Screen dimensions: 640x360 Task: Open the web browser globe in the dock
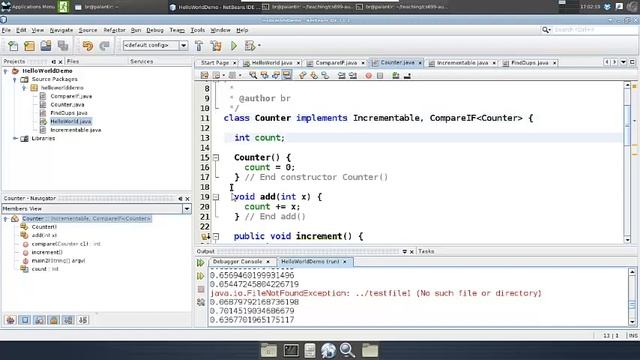point(328,350)
